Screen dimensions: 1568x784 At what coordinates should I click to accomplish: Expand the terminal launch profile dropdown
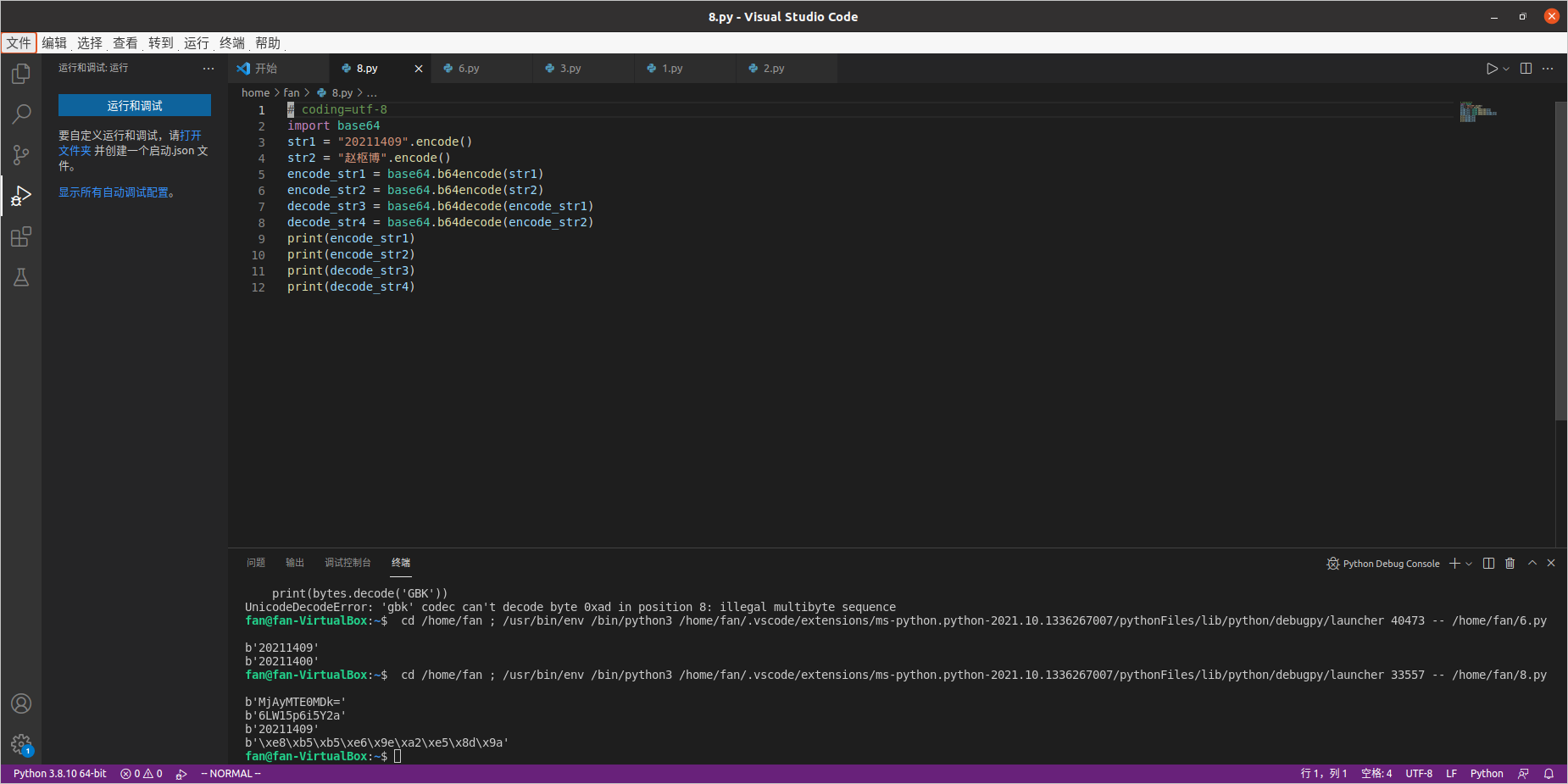(1469, 564)
